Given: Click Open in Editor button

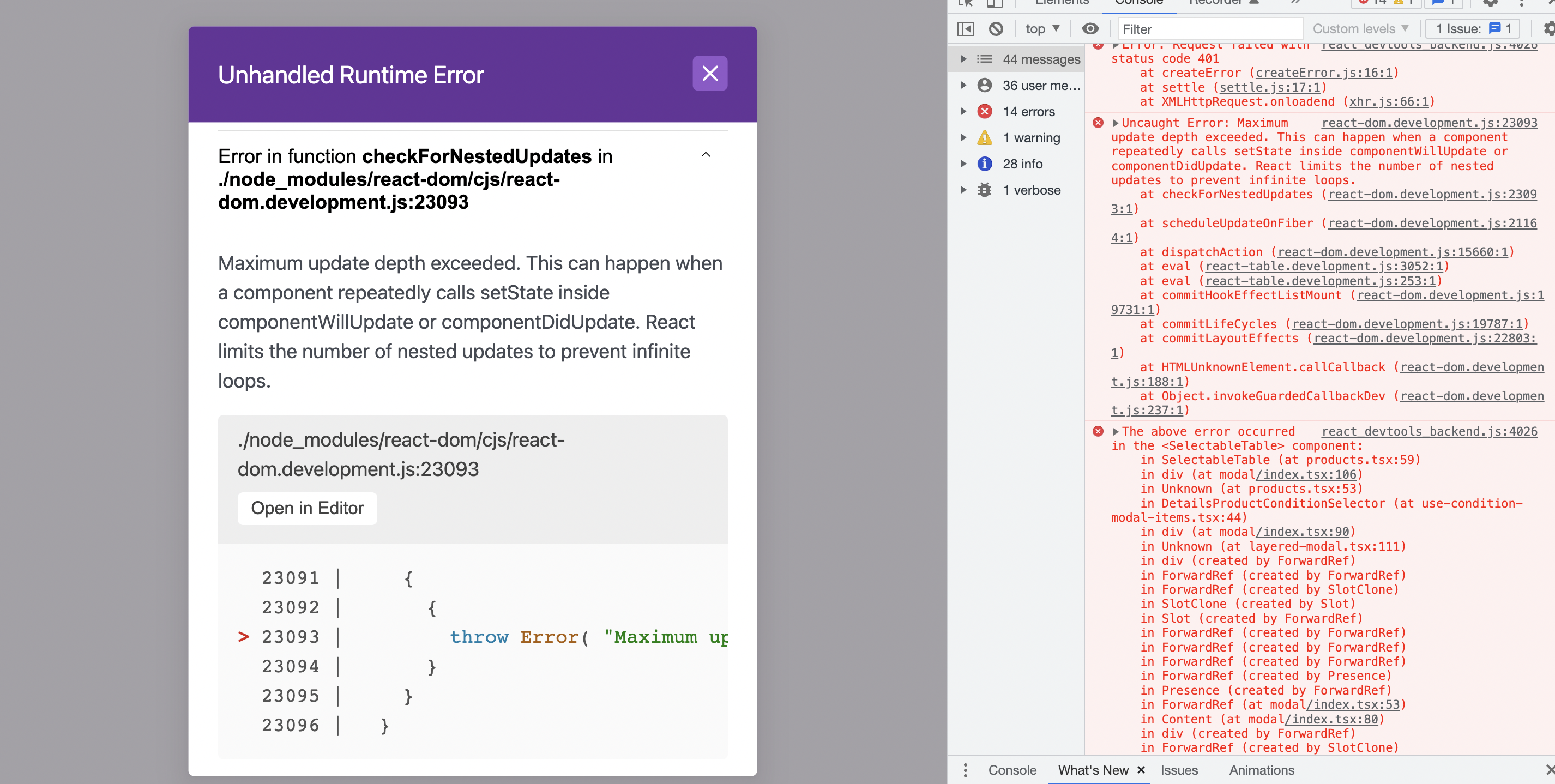Looking at the screenshot, I should point(308,508).
